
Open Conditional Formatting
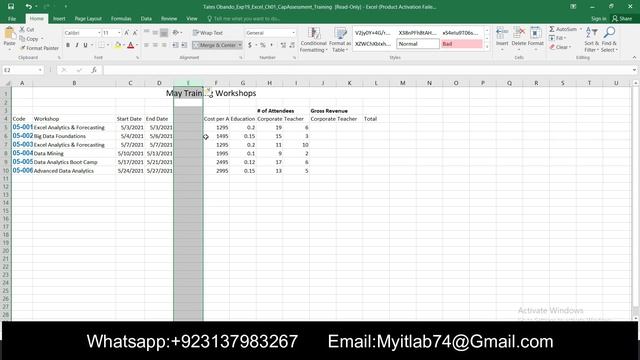point(313,40)
